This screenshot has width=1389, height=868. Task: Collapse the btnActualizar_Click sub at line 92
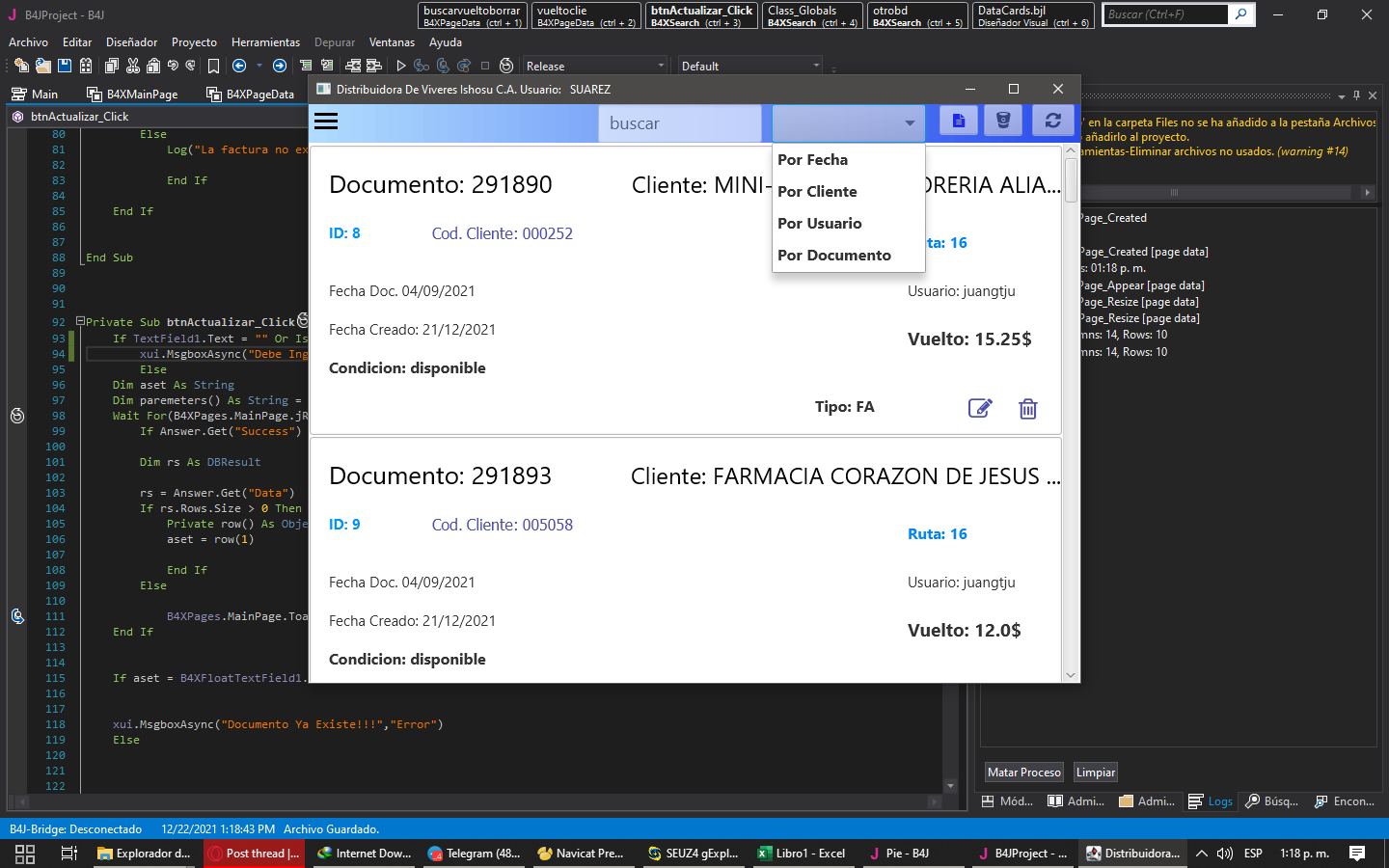[80, 322]
